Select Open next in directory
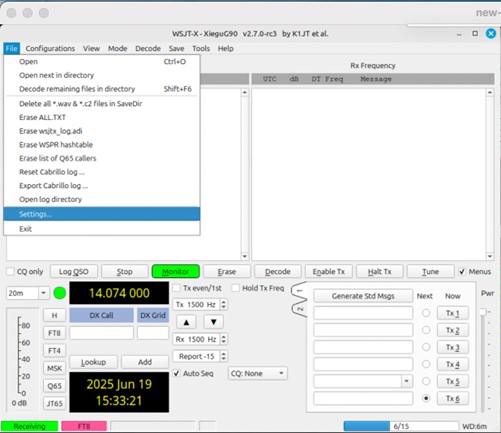 click(x=102, y=75)
